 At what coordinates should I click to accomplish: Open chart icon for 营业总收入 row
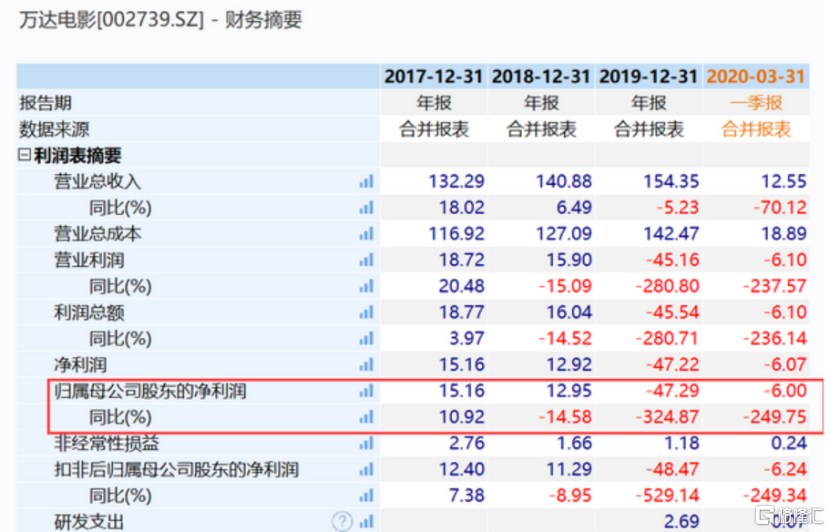(x=366, y=182)
